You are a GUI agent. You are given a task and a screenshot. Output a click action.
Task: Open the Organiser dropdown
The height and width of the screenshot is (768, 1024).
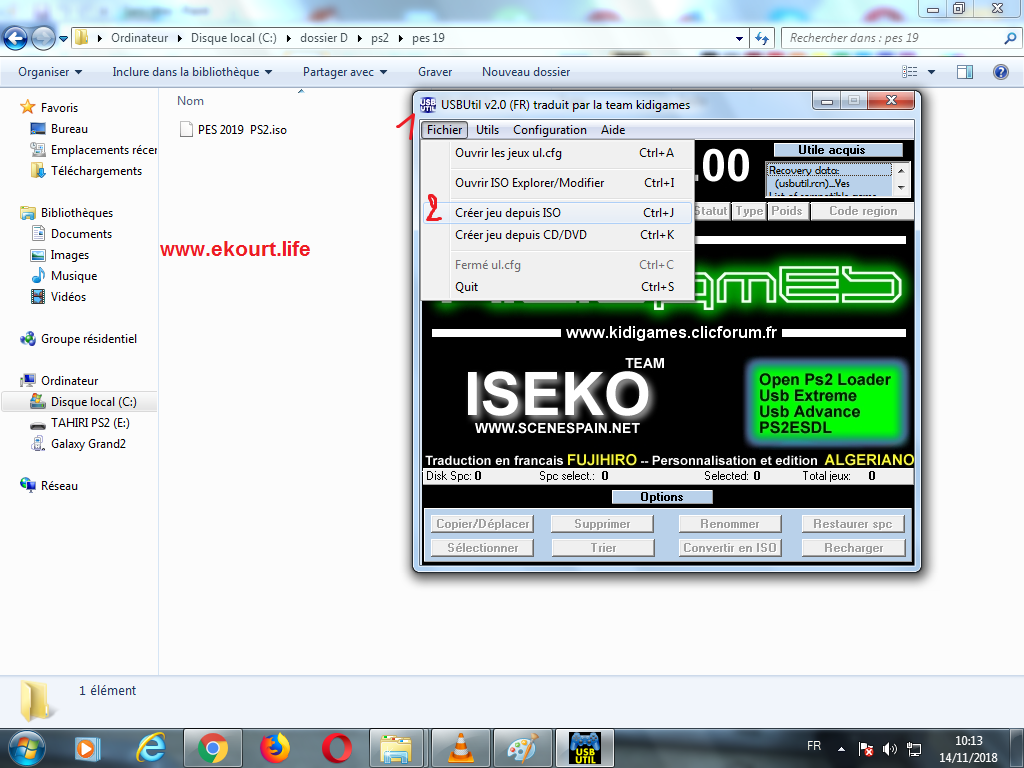coord(50,72)
